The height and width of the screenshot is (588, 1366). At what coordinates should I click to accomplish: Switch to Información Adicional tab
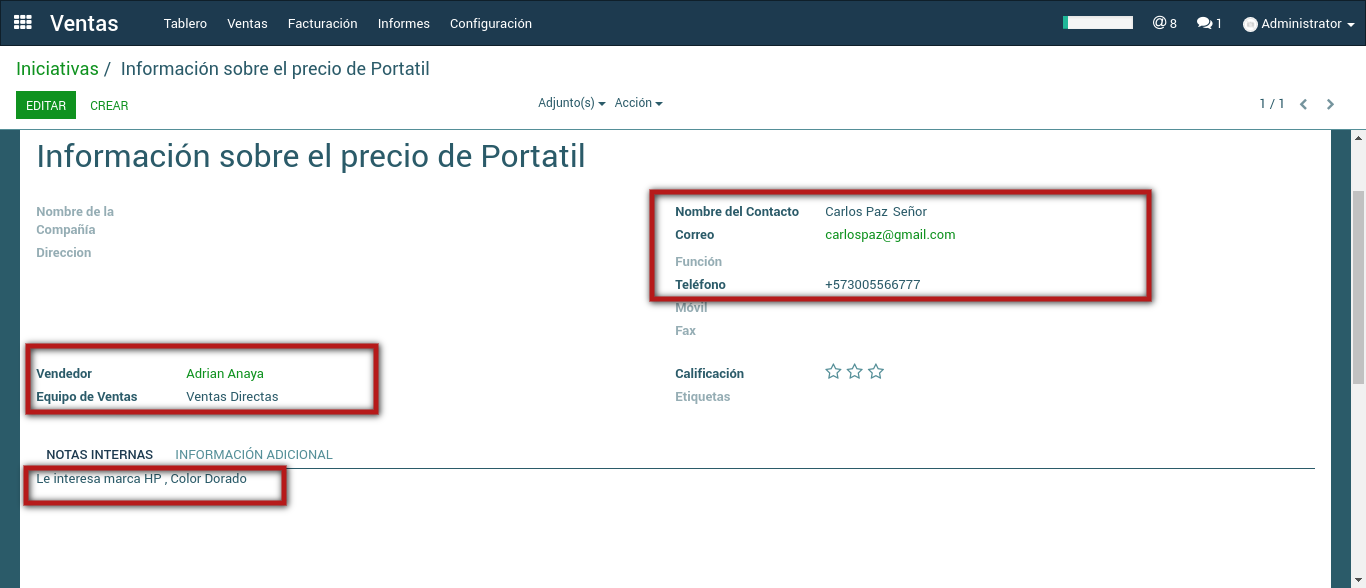(x=254, y=454)
